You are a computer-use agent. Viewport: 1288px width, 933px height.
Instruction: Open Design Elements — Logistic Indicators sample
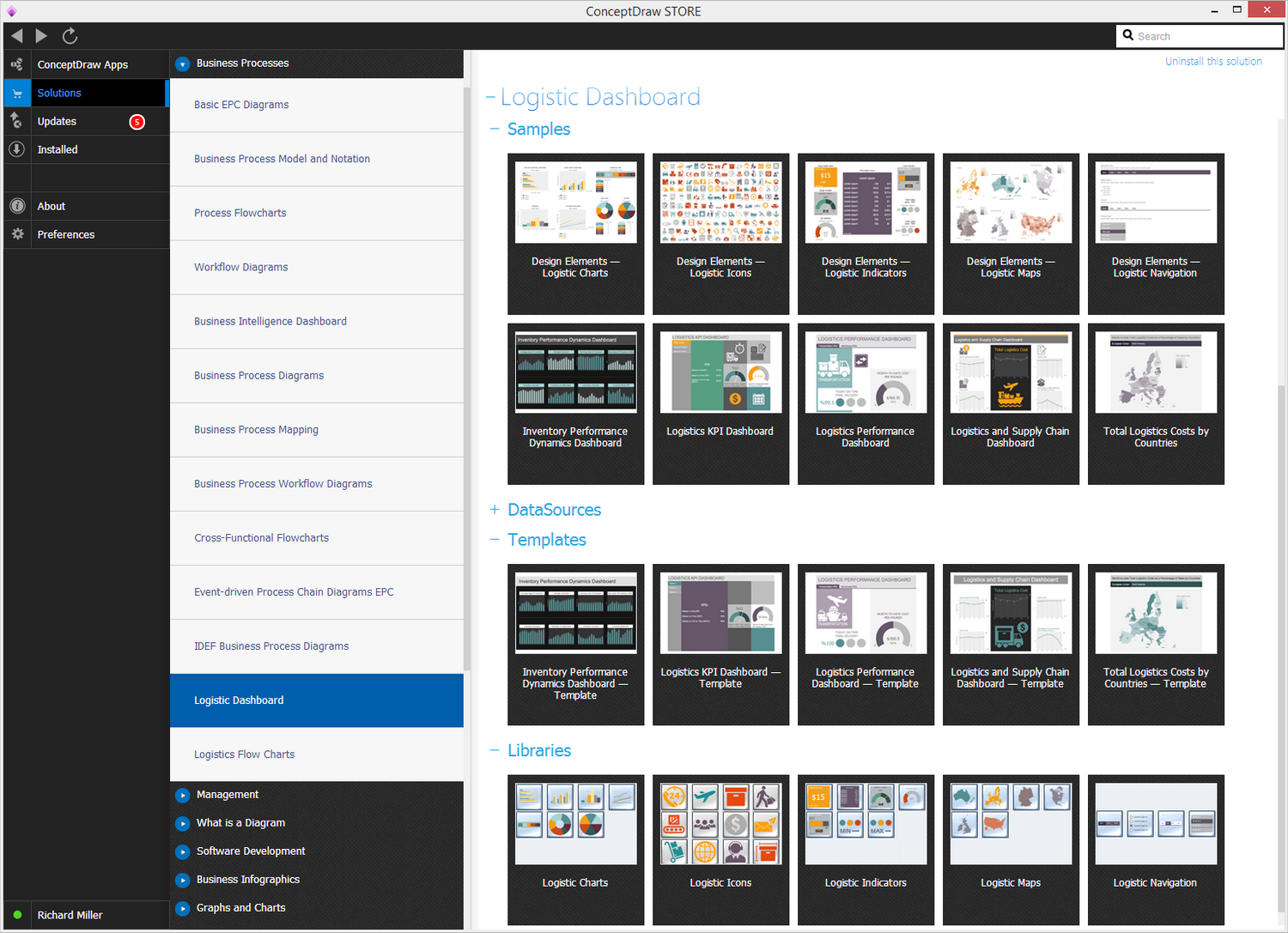[866, 234]
